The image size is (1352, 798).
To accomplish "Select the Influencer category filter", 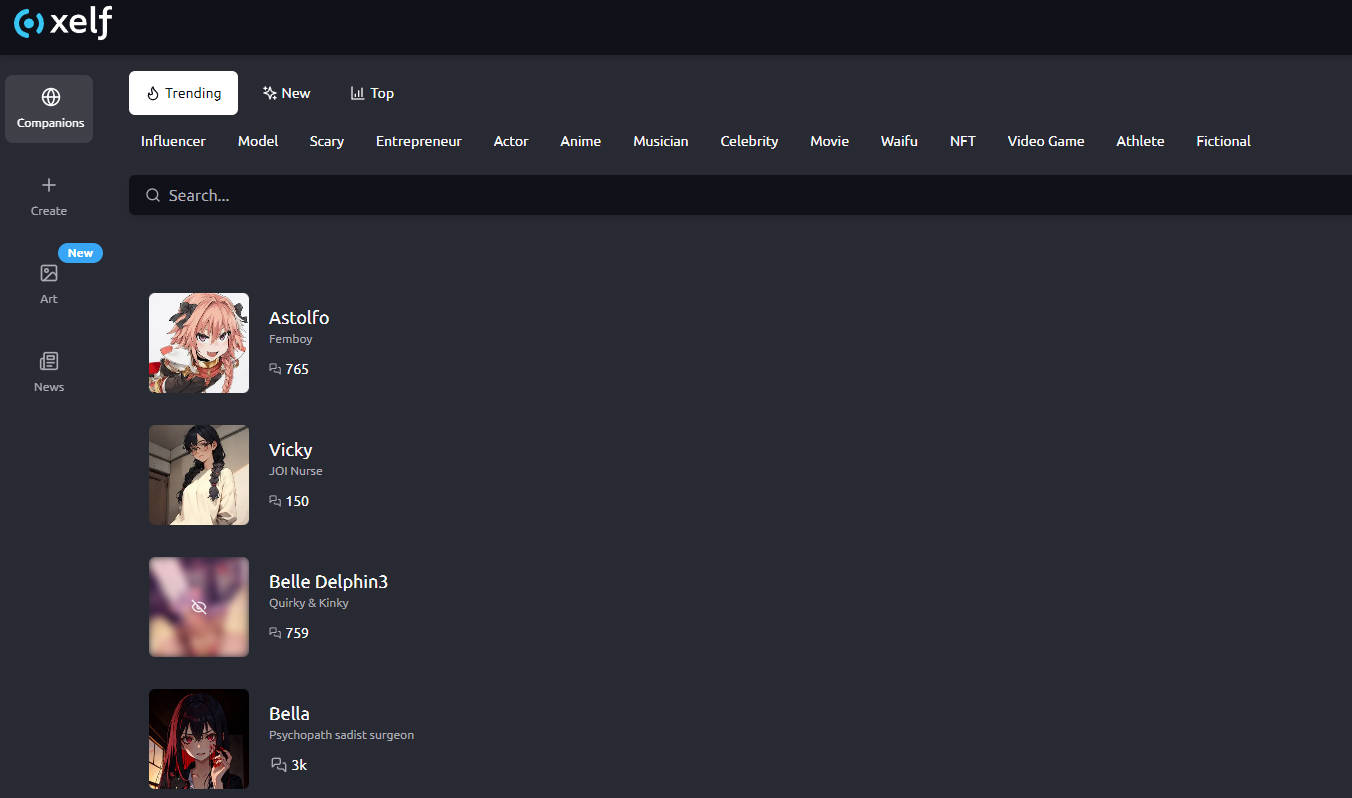I will coord(173,141).
